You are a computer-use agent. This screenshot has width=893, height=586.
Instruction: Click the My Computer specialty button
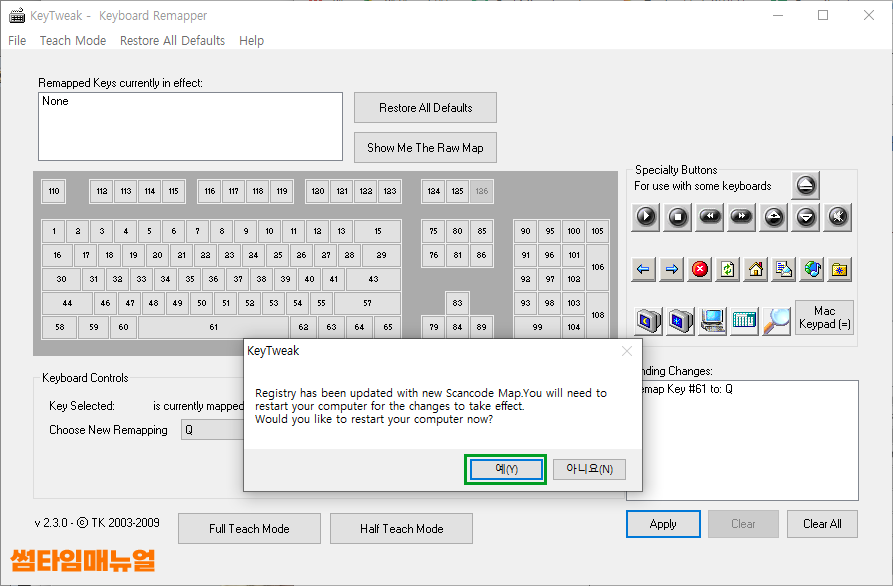(712, 321)
